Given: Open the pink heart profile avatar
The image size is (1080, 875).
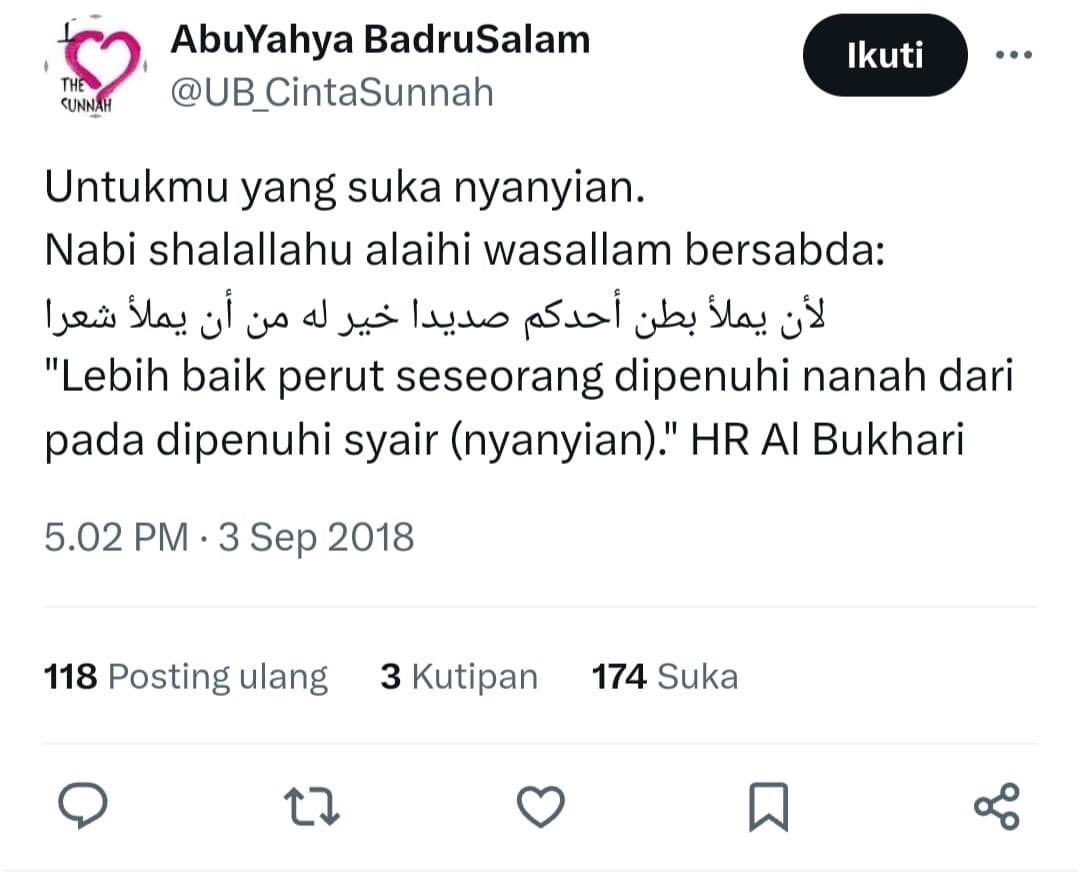Looking at the screenshot, I should click(96, 65).
